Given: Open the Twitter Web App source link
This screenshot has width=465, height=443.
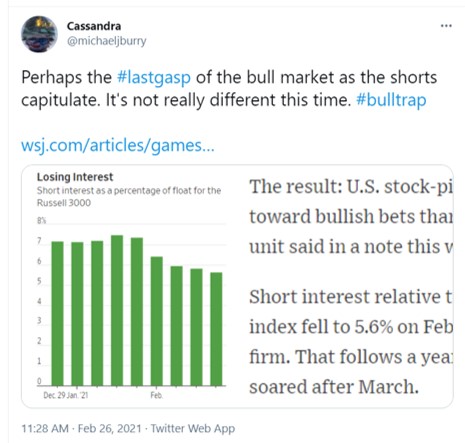Looking at the screenshot, I should pos(193,428).
